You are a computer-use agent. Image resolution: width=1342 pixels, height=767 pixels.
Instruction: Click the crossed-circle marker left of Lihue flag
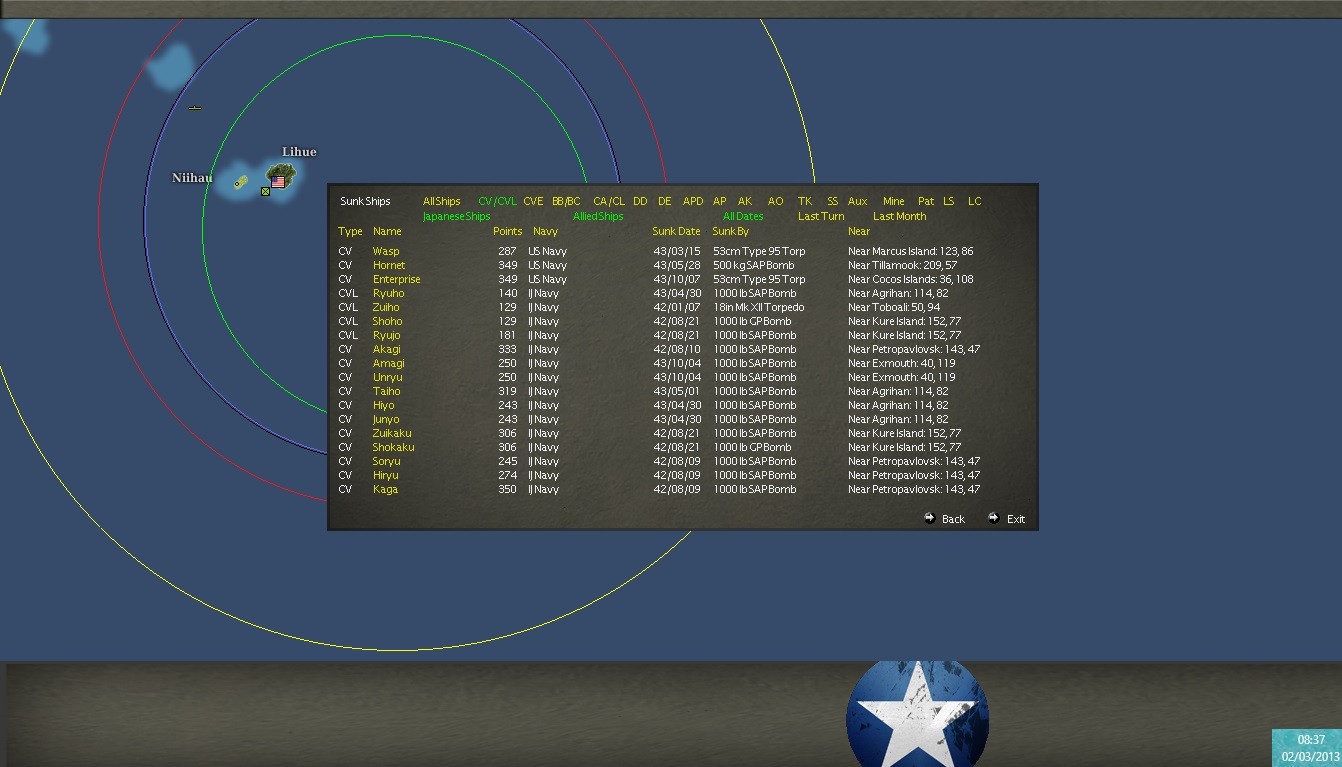265,191
